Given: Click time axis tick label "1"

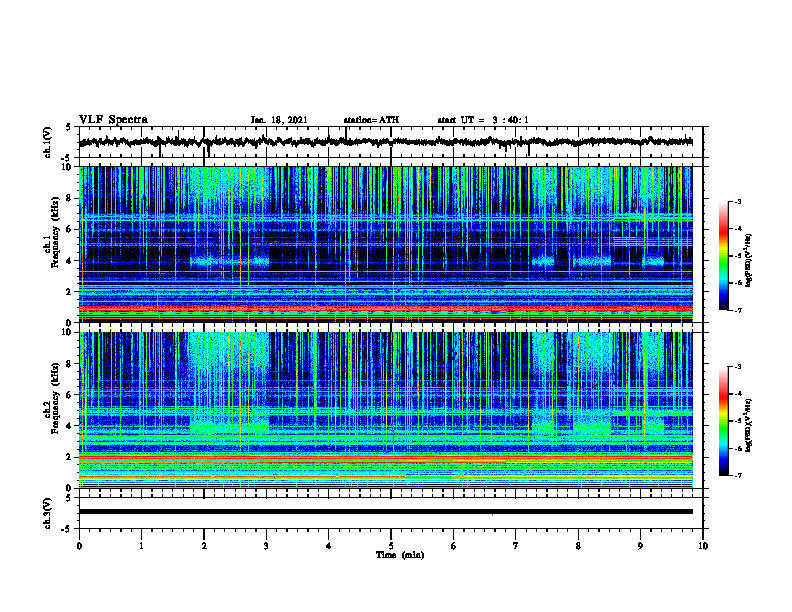Looking at the screenshot, I should click(141, 546).
